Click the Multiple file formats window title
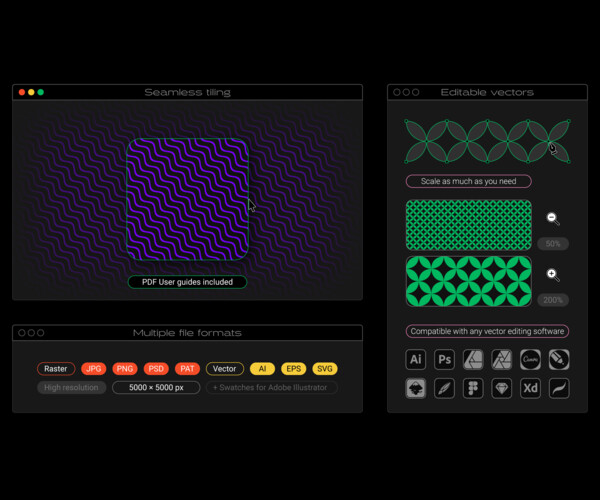Image resolution: width=600 pixels, height=500 pixels. [x=187, y=333]
